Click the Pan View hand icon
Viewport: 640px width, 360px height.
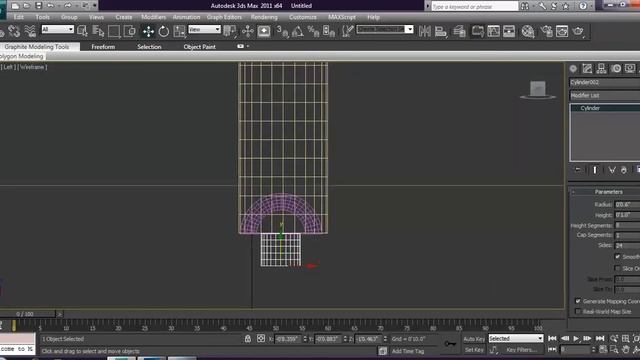[626, 350]
